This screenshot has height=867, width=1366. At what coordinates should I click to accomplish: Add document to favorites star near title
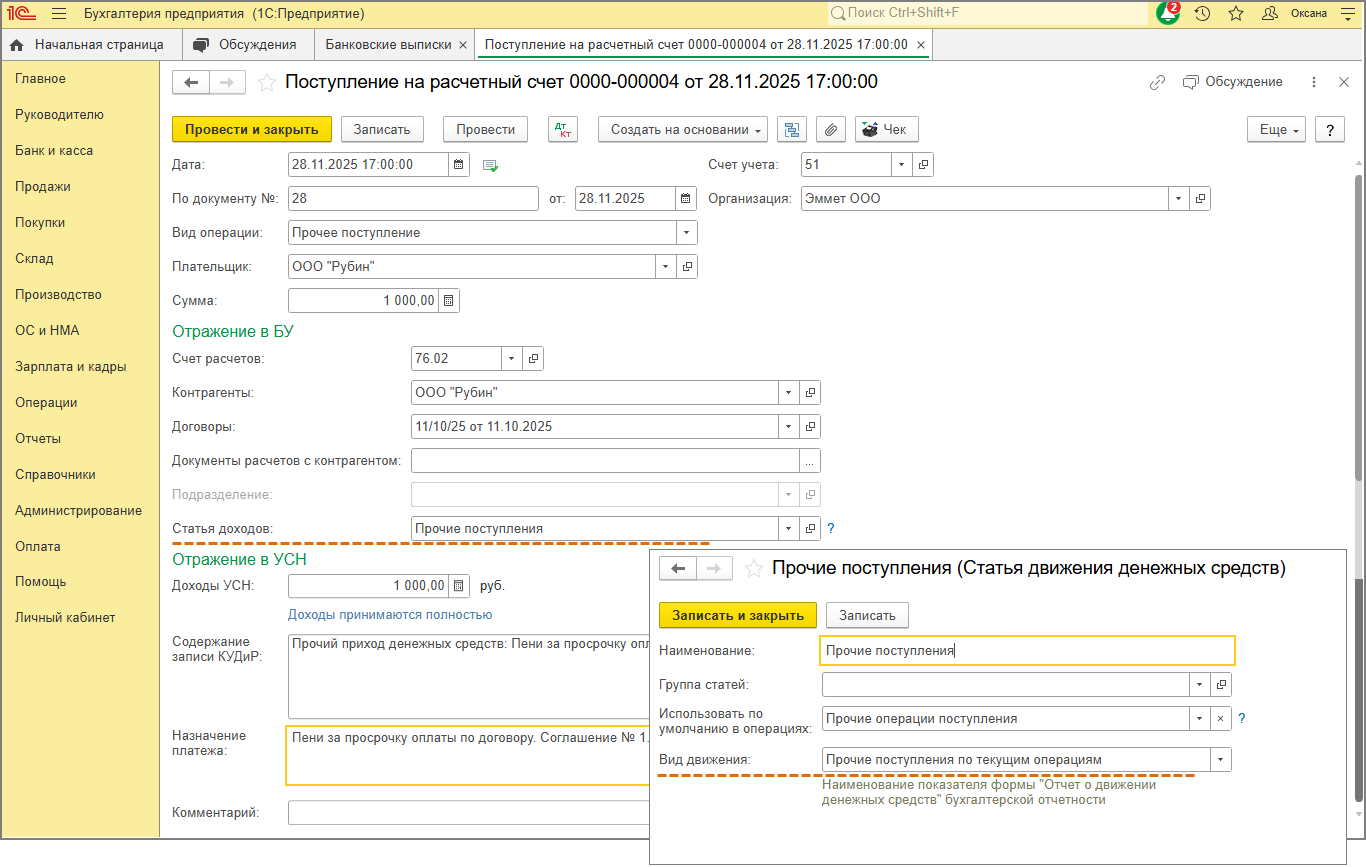pyautogui.click(x=267, y=83)
